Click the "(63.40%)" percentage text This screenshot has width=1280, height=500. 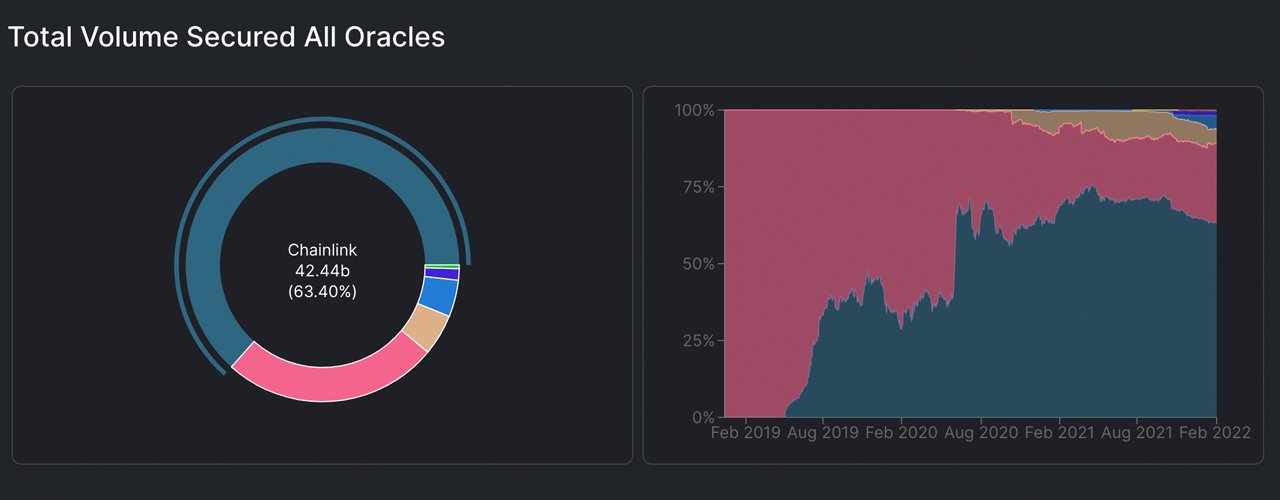pos(322,292)
